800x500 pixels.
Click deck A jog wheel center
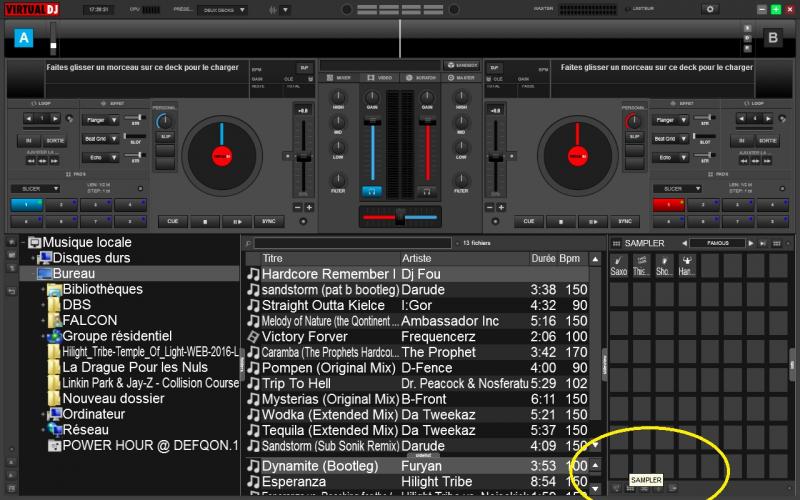[222, 156]
